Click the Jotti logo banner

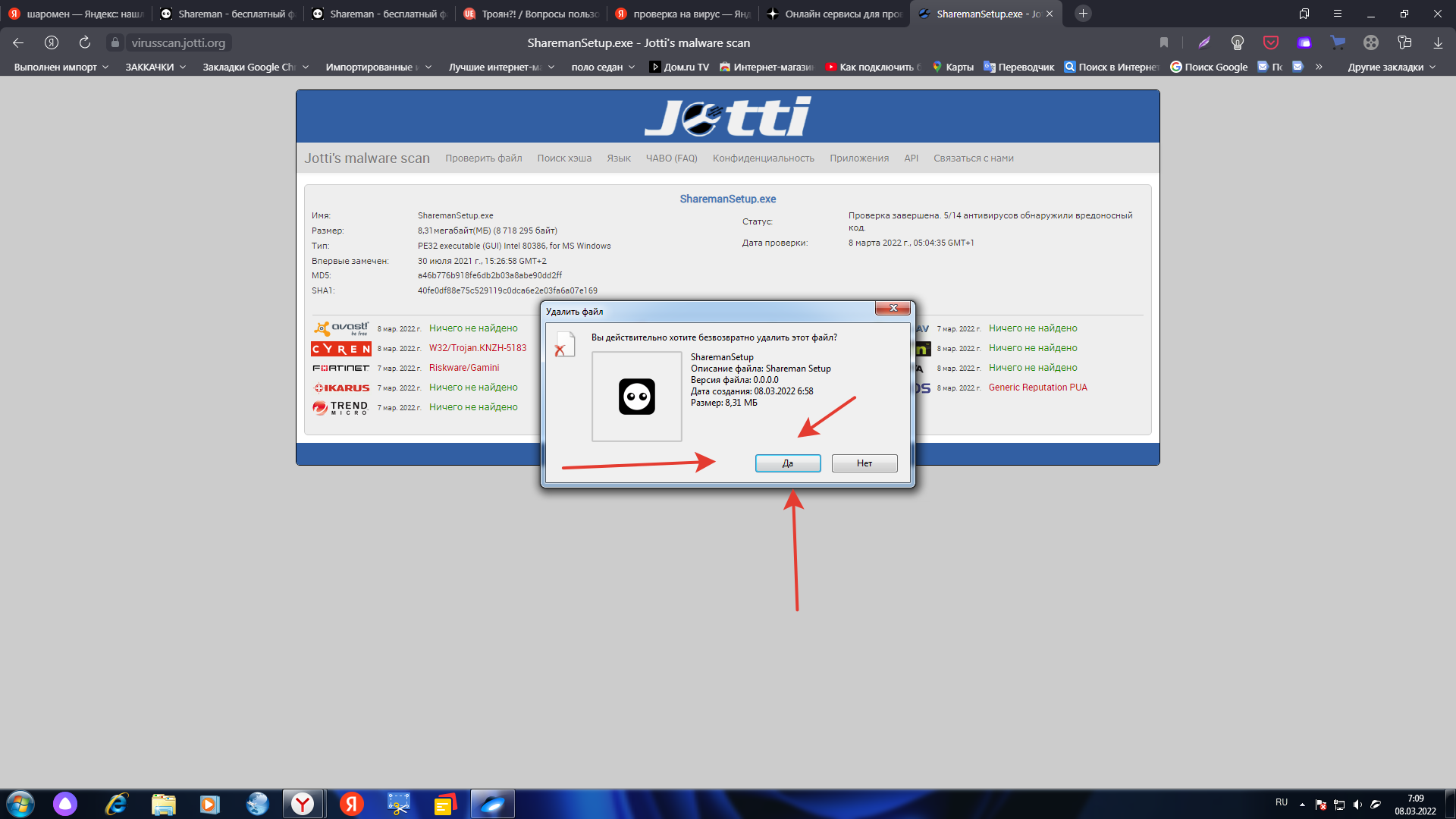(728, 116)
